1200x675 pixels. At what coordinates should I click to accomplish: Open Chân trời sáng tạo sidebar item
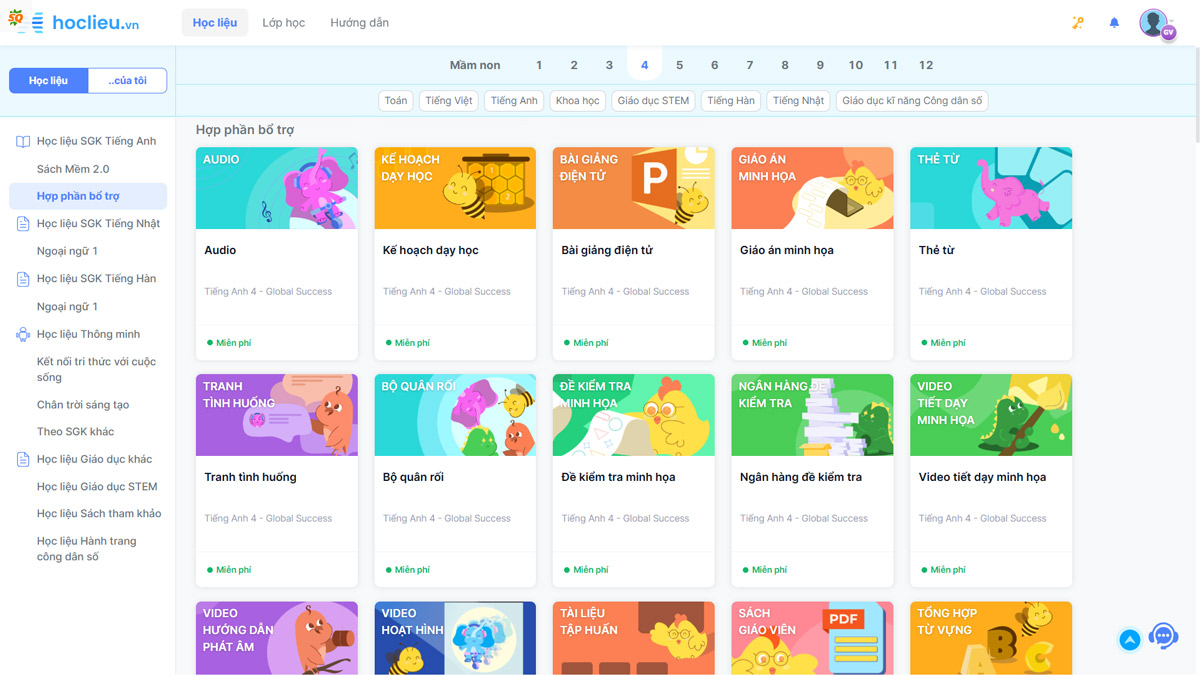pos(83,405)
